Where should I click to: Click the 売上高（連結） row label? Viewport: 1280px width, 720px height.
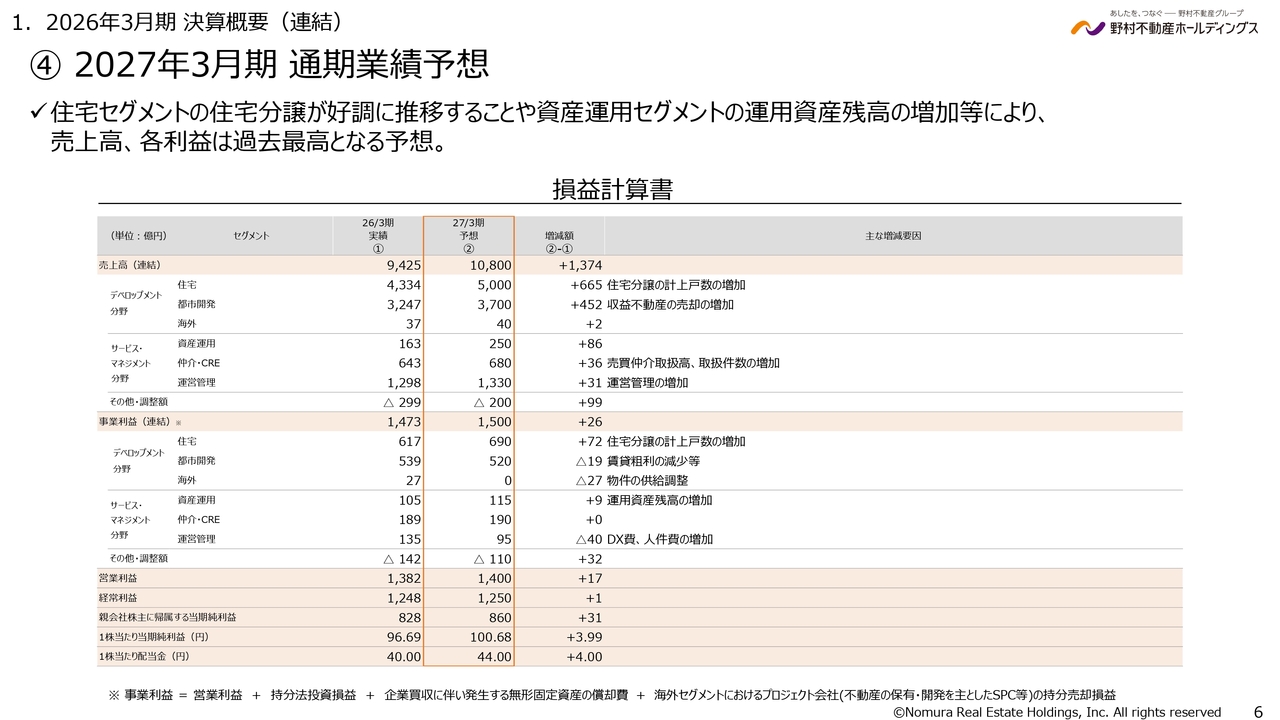pyautogui.click(x=130, y=266)
